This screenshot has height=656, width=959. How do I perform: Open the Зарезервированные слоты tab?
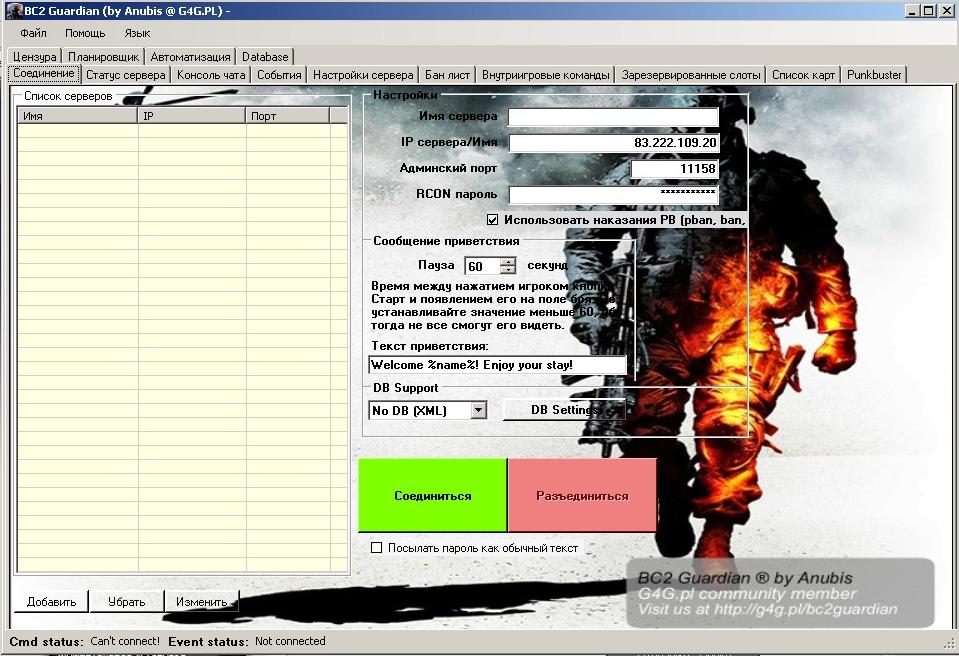(x=691, y=75)
